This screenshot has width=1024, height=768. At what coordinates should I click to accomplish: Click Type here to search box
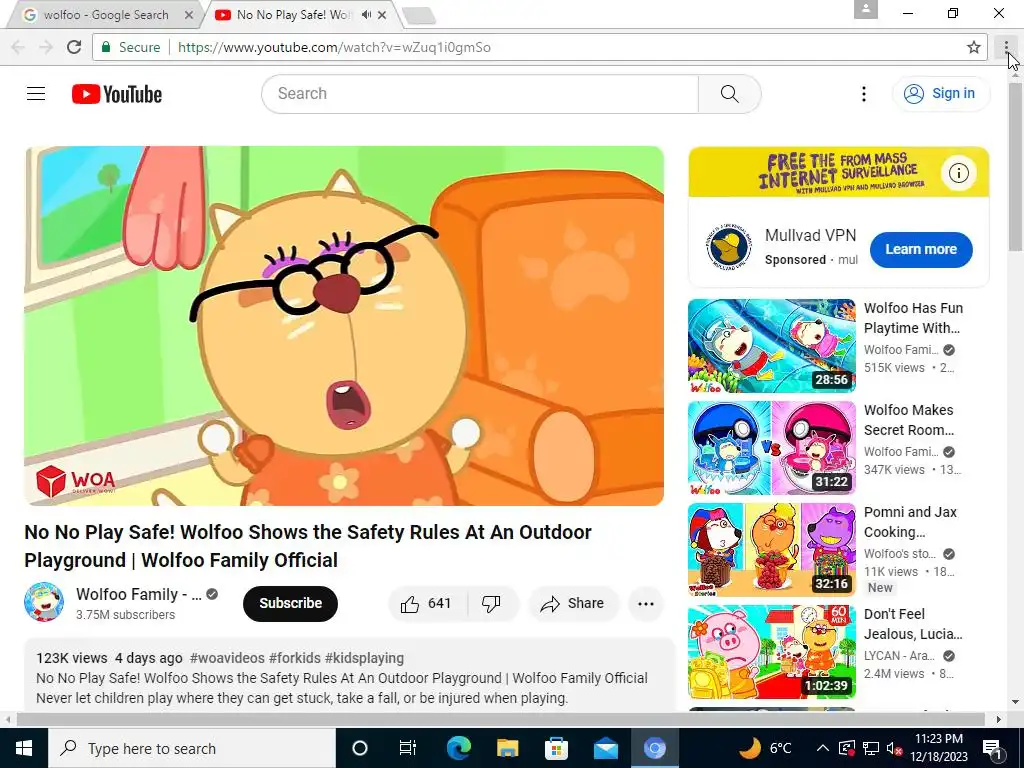point(191,748)
